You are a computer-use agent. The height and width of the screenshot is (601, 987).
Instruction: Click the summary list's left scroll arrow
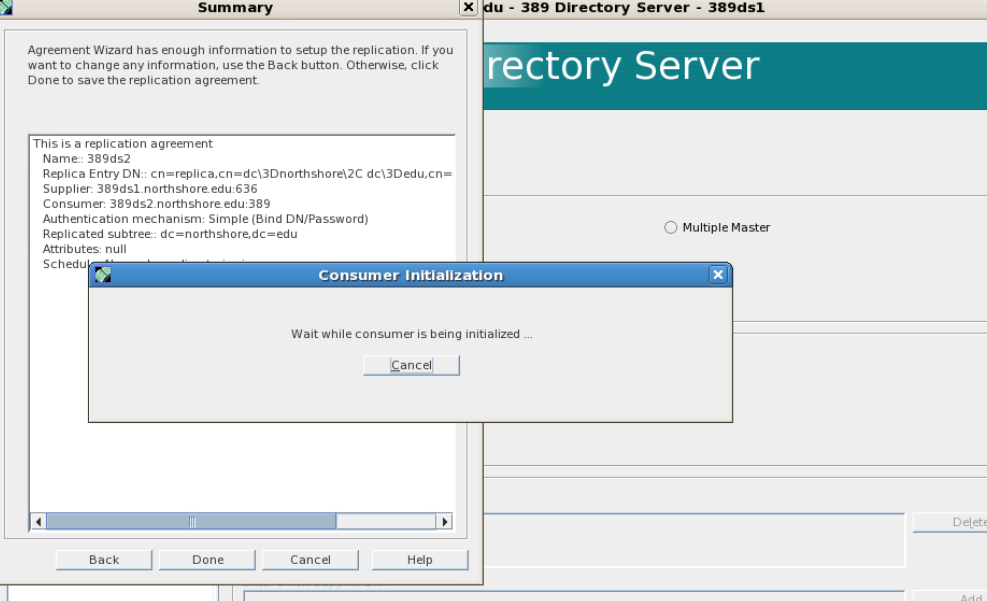tap(38, 521)
